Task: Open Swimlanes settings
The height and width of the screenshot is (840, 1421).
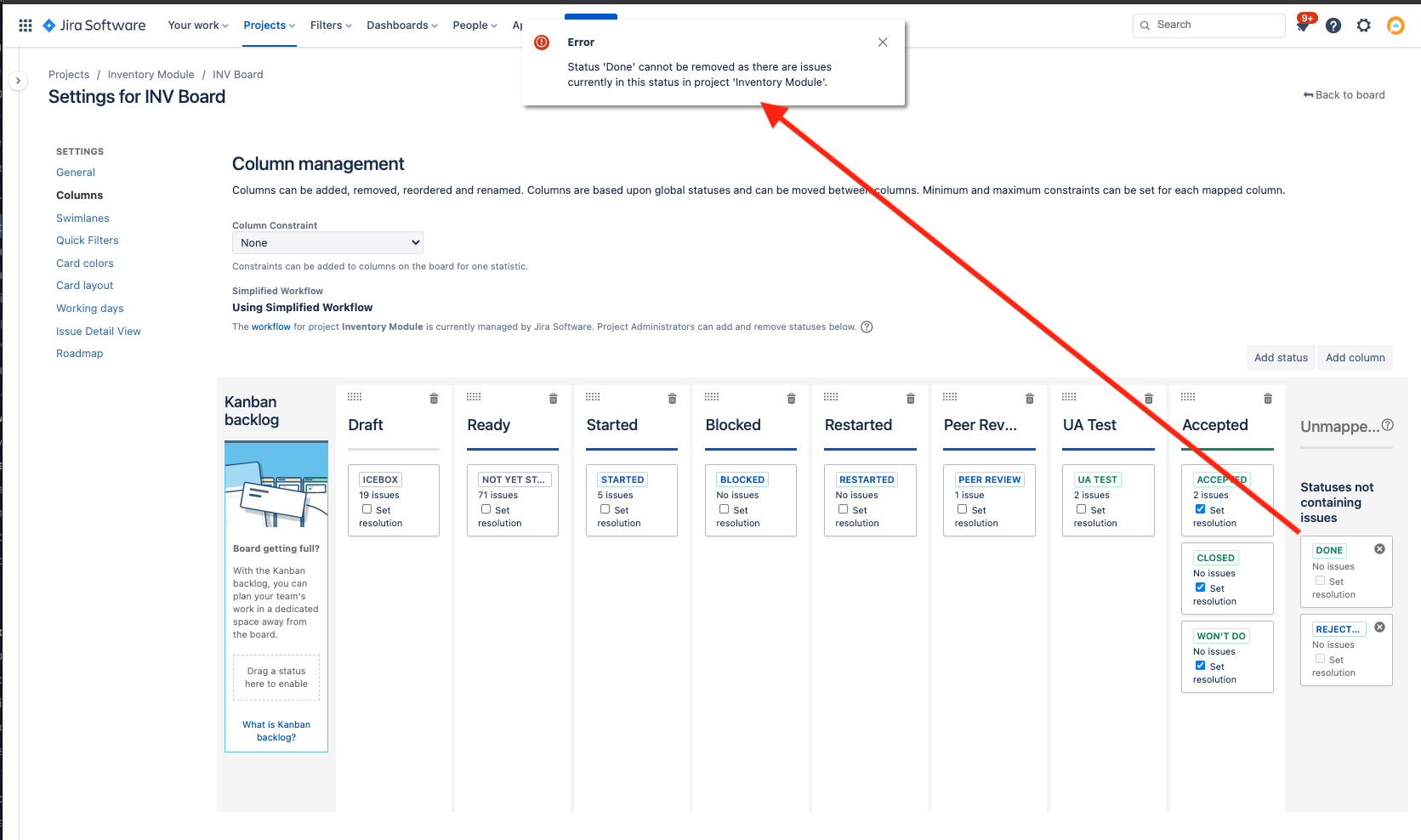Action: (82, 219)
